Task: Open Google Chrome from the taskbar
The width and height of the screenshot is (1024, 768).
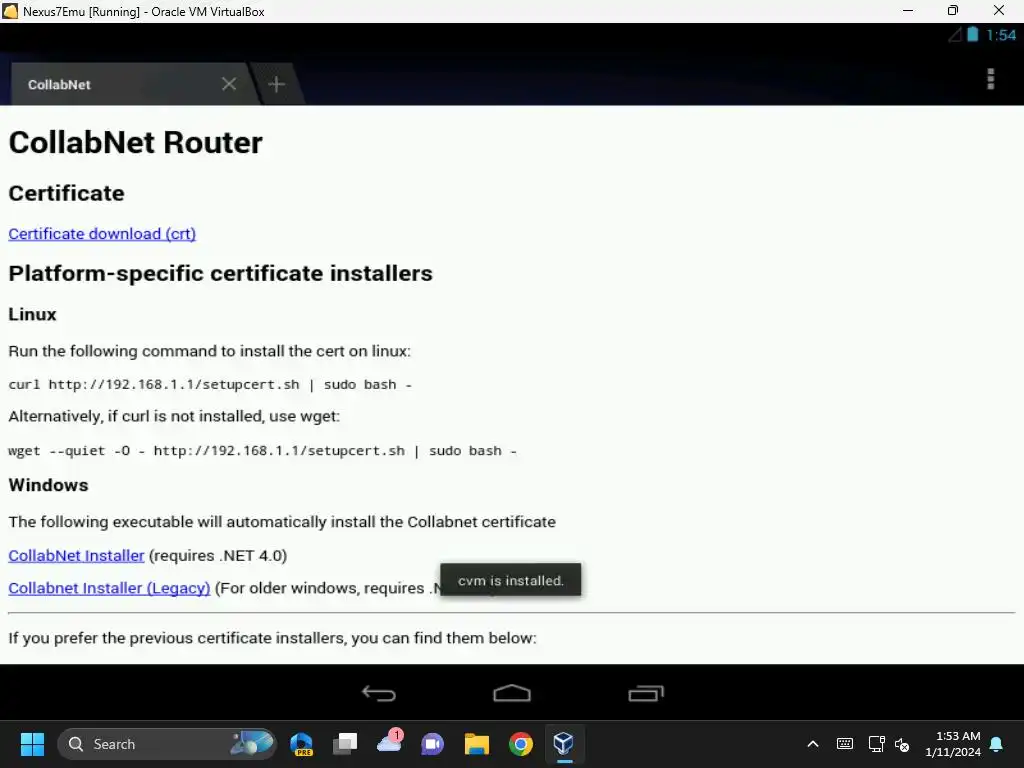Action: click(520, 744)
